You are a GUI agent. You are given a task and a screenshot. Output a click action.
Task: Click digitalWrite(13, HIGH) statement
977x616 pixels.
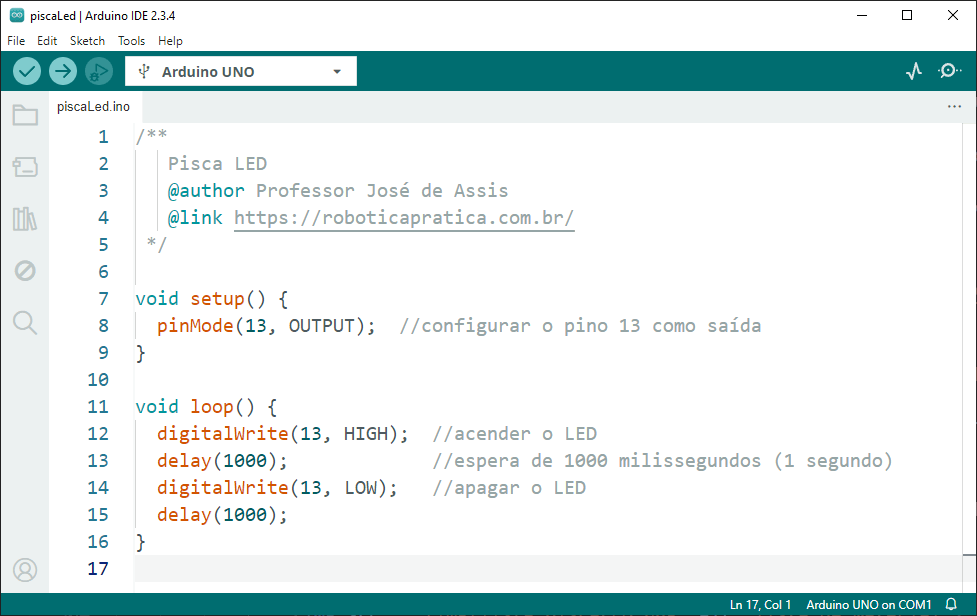[x=282, y=434]
